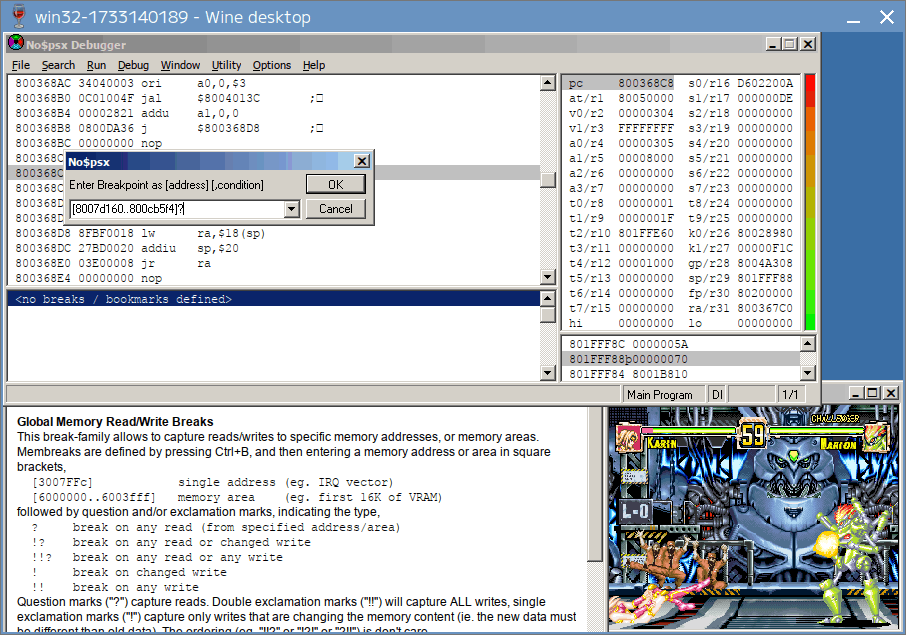Viewport: 906px width, 635px height.
Task: Click the s1/r17 register value 000000DE
Action: (x=765, y=98)
